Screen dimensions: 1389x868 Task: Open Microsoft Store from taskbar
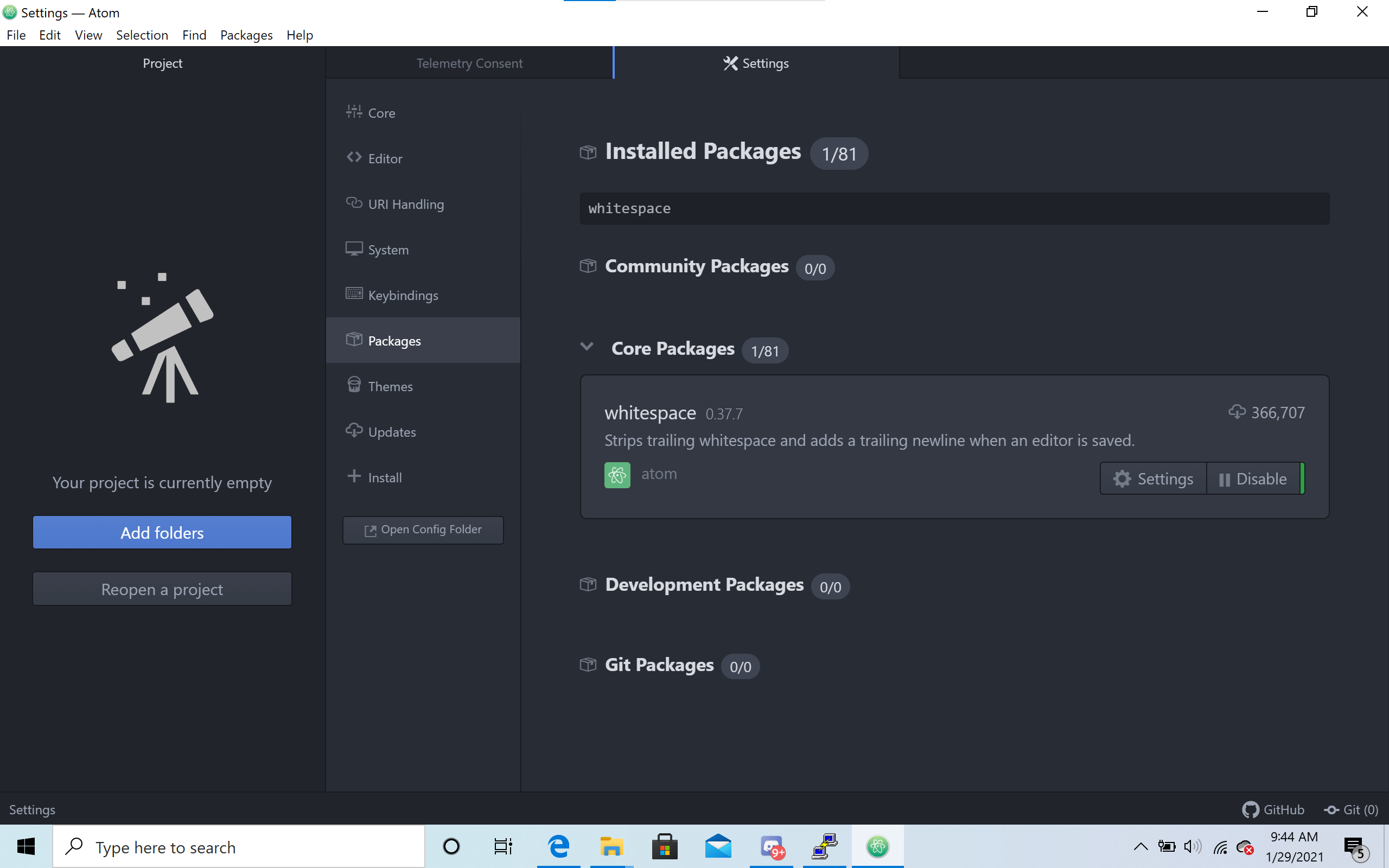point(665,847)
